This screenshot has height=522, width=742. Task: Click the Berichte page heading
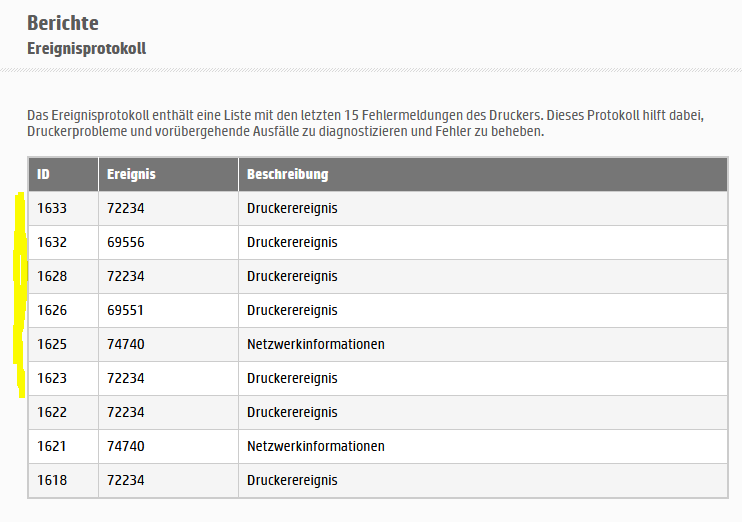coord(63,23)
